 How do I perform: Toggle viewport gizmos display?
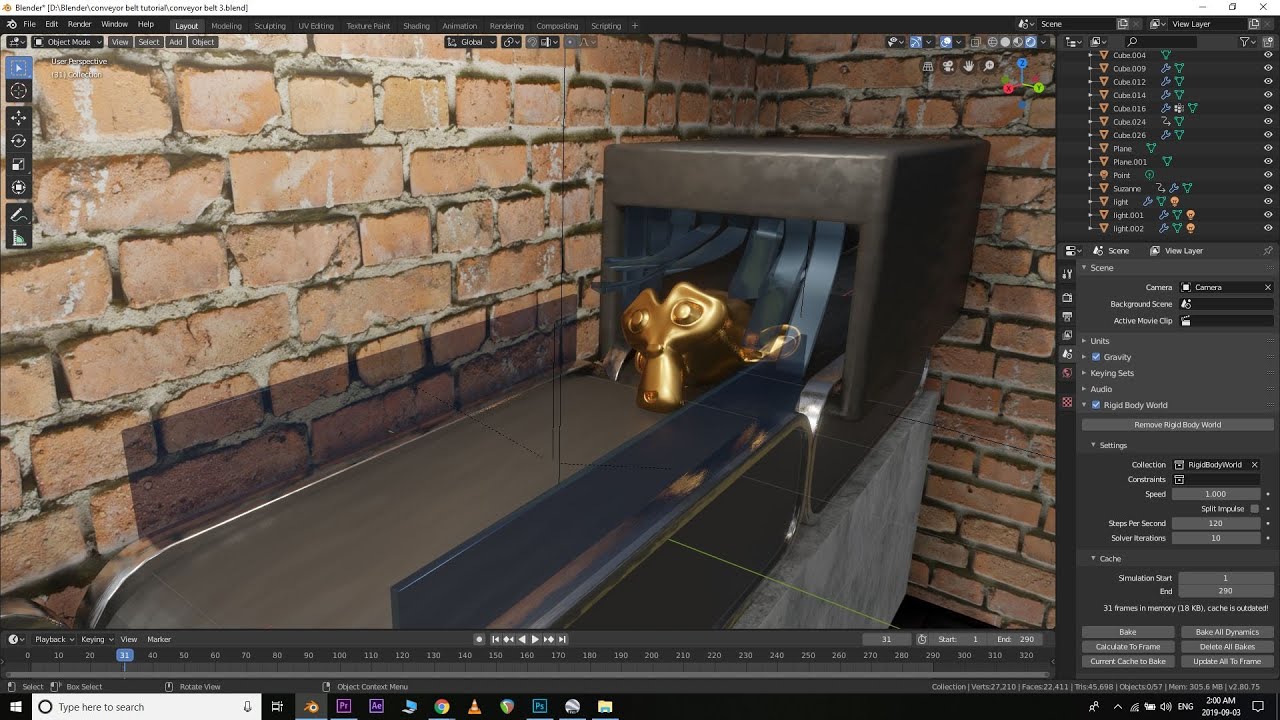coord(916,42)
